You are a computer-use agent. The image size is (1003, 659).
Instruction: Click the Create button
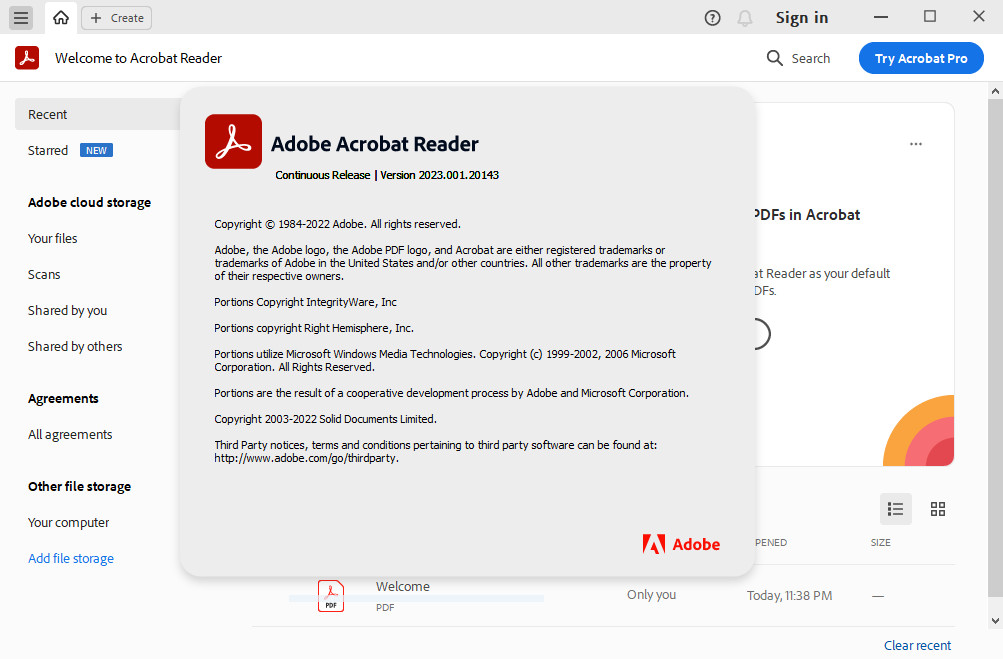click(116, 18)
